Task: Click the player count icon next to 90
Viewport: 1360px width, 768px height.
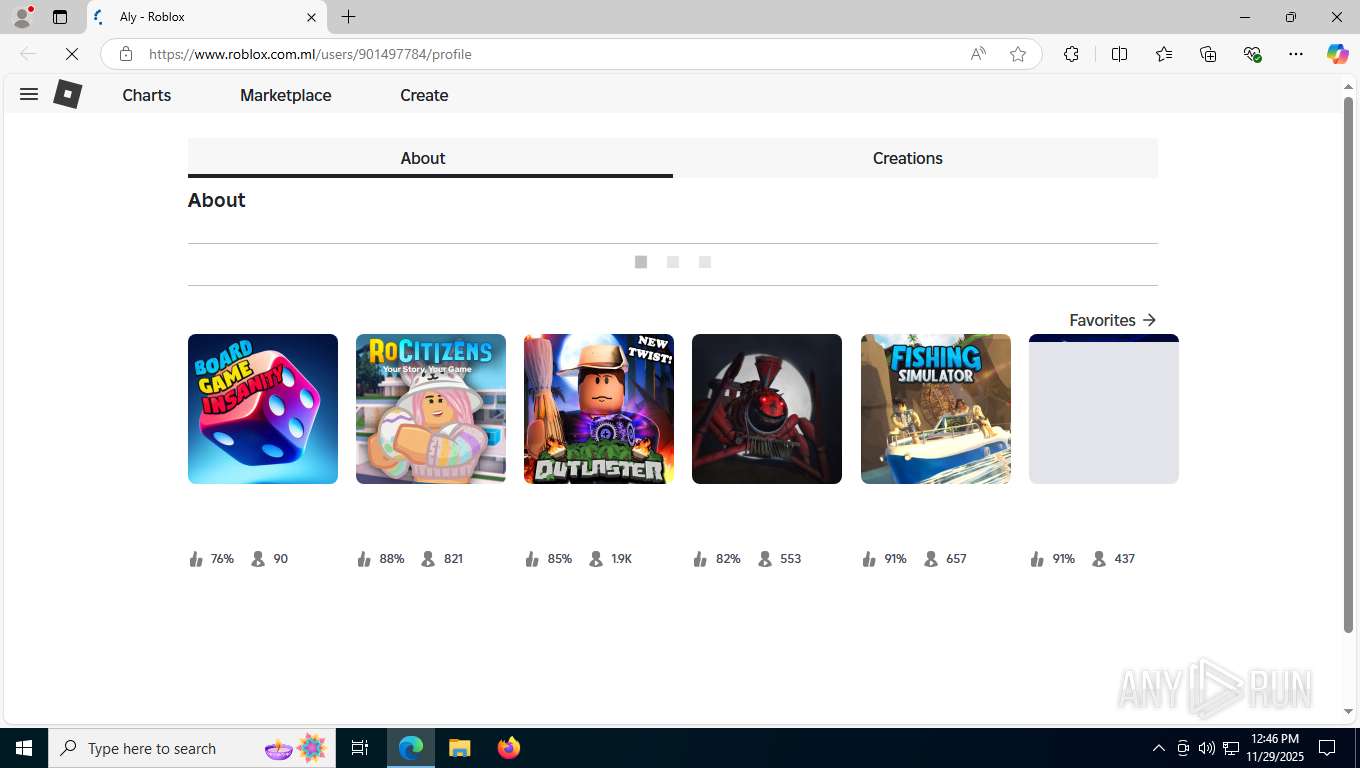Action: (258, 559)
